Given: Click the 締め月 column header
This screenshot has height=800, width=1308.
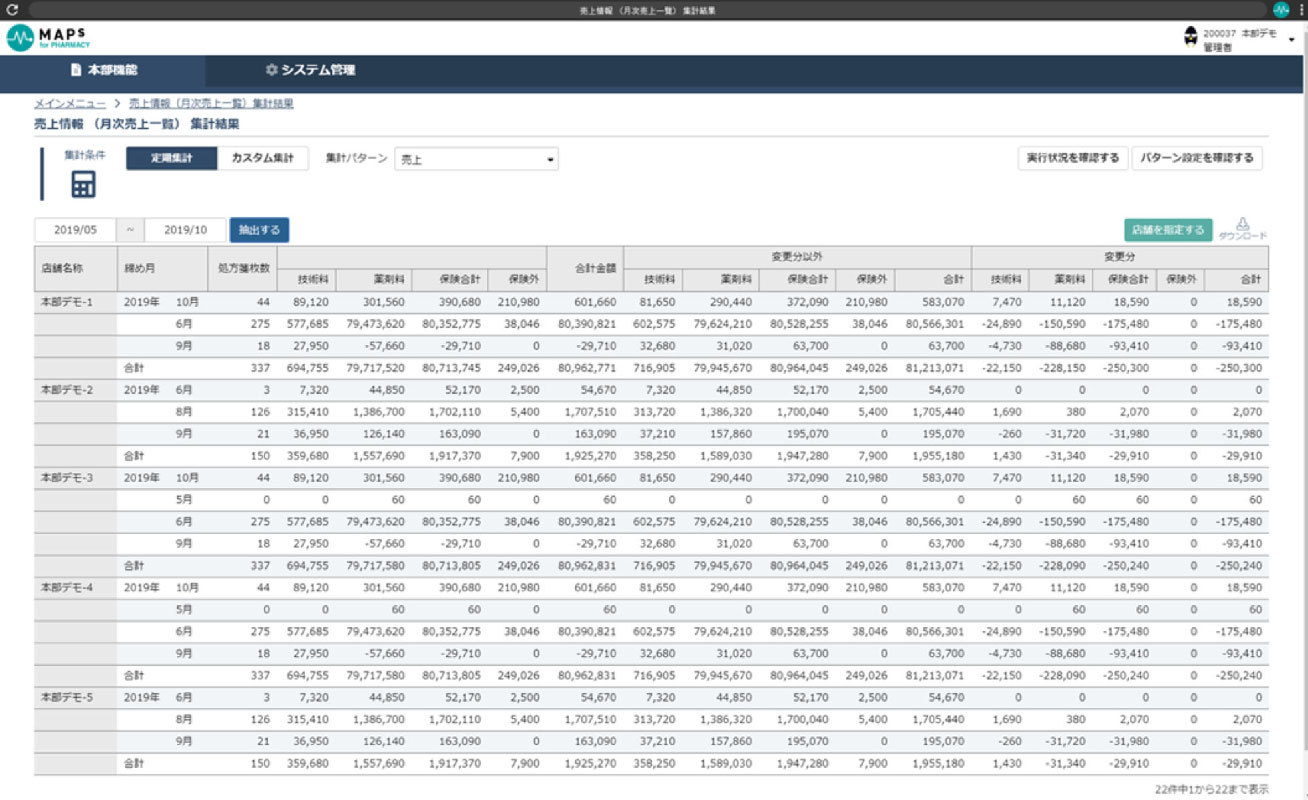Looking at the screenshot, I should point(161,269).
